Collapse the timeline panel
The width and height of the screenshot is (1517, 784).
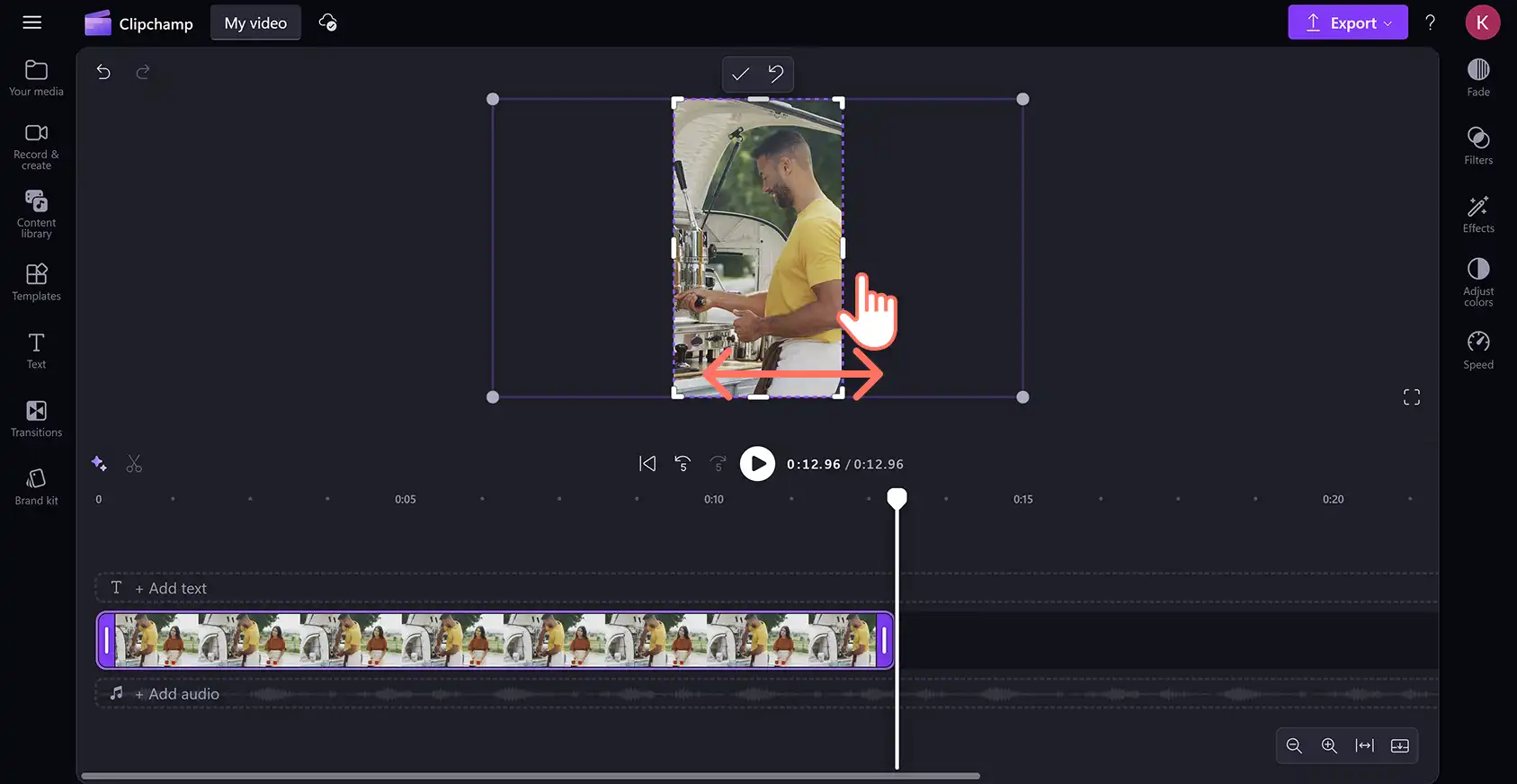(x=1400, y=745)
